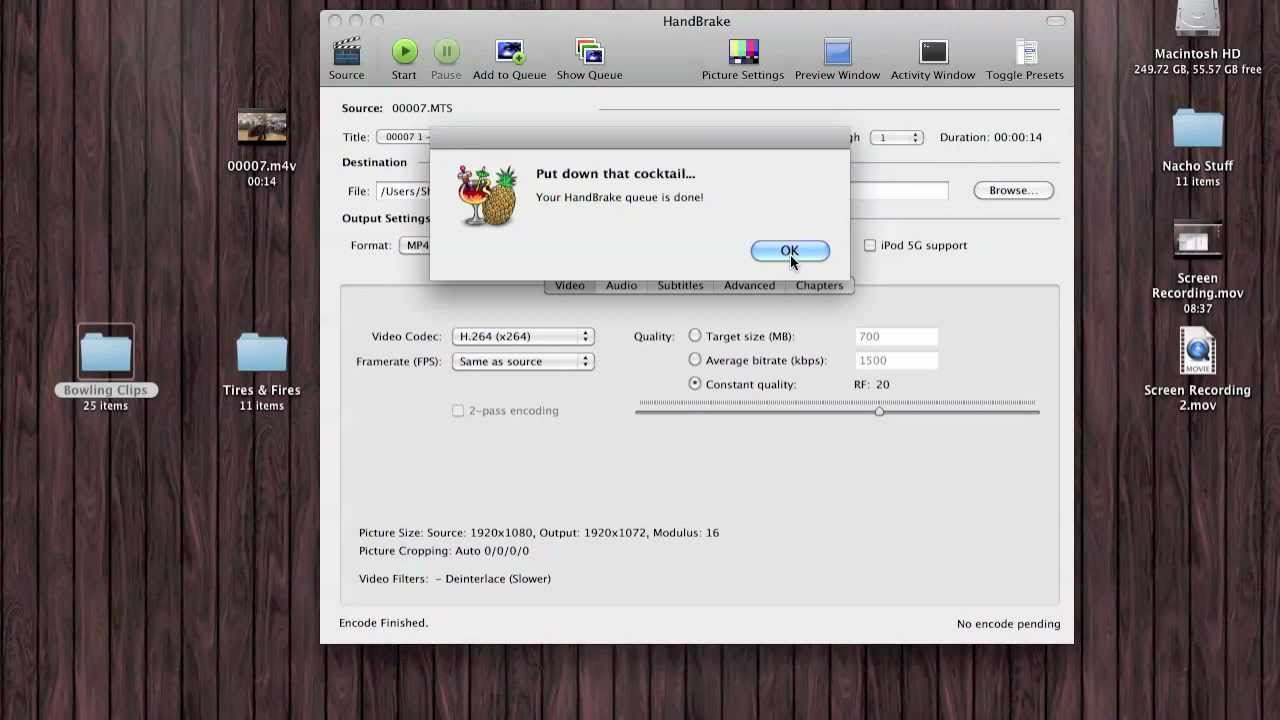Click the destination File path field
Image resolution: width=1280 pixels, height=720 pixels.
[x=403, y=191]
